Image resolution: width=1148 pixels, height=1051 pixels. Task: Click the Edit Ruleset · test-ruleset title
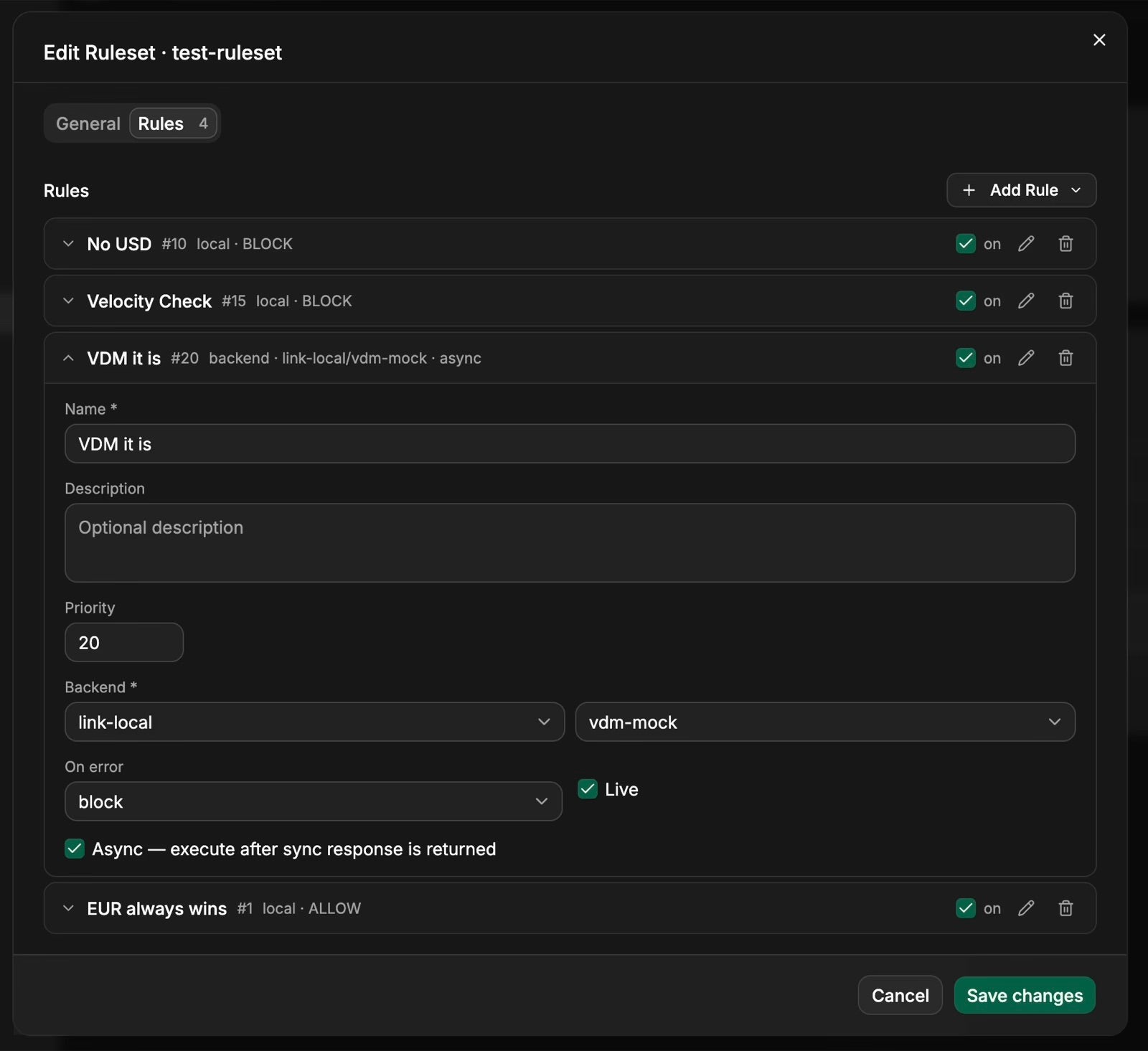click(163, 52)
